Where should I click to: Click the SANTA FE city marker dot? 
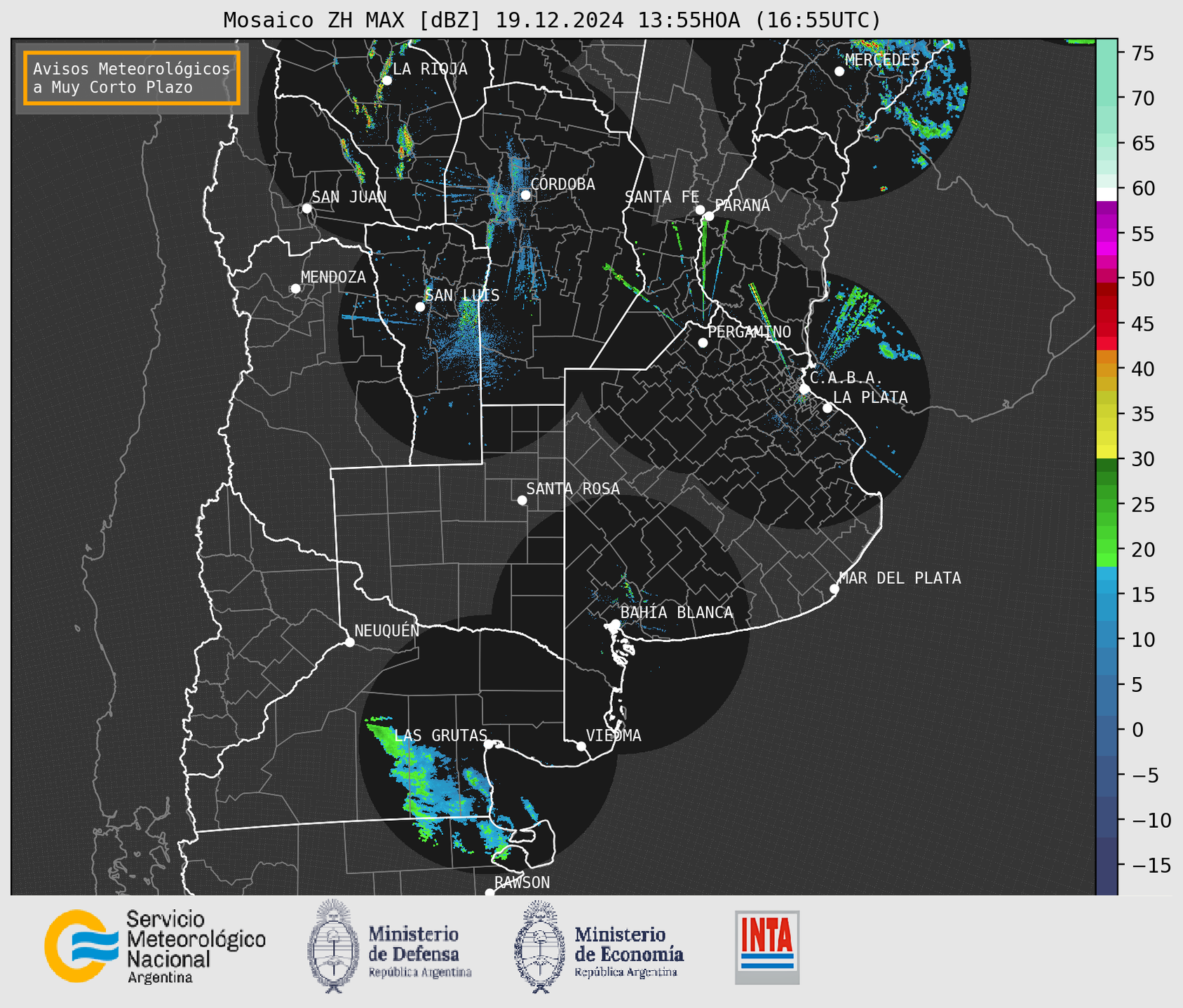pos(700,210)
